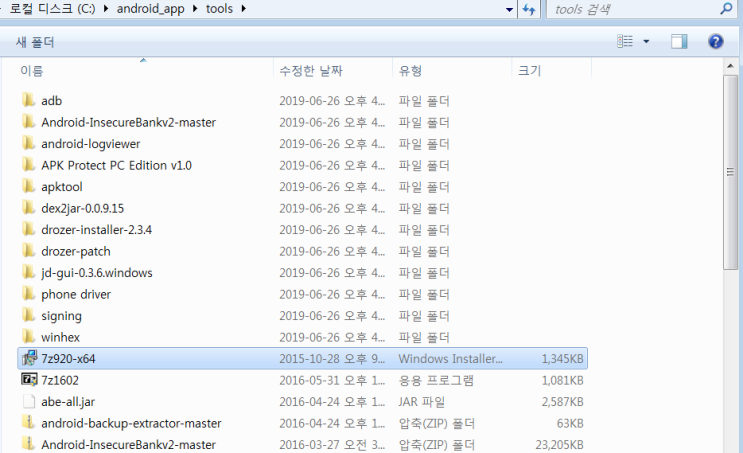The image size is (743, 453).
Task: Click the drozer-installer-2.3.4 folder icon
Action: pos(28,229)
